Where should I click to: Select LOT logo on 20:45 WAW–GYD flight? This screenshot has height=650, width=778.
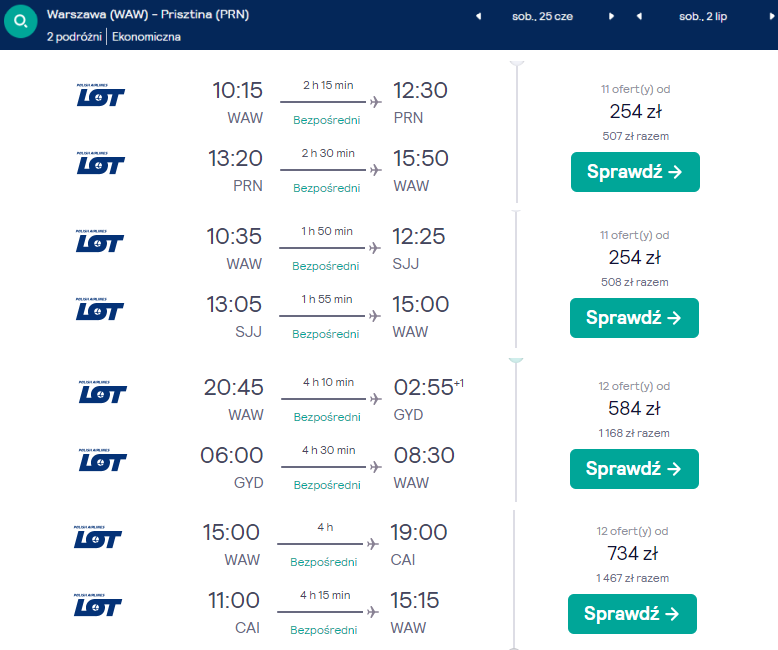(102, 392)
